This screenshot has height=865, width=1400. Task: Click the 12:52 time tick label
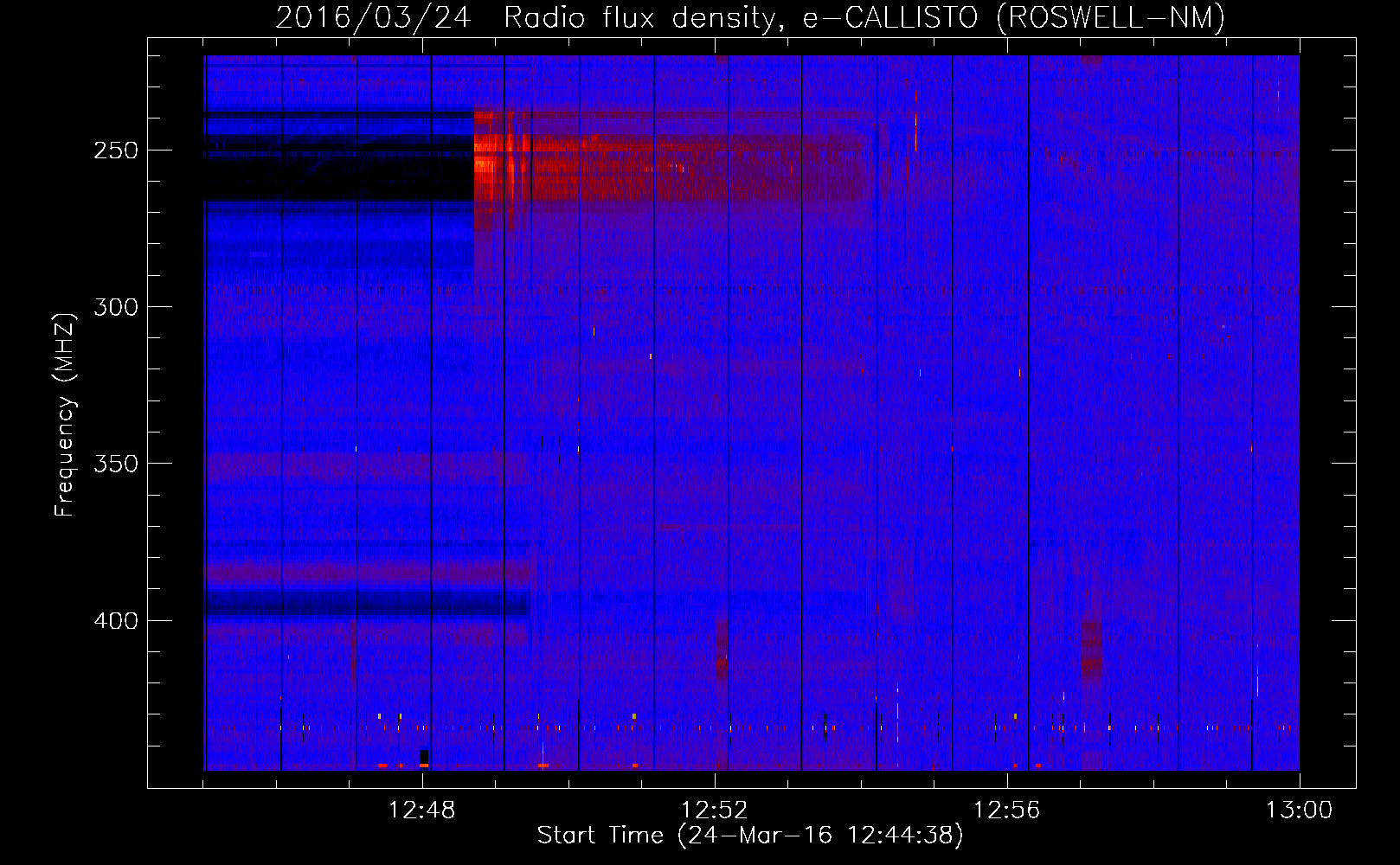click(715, 811)
